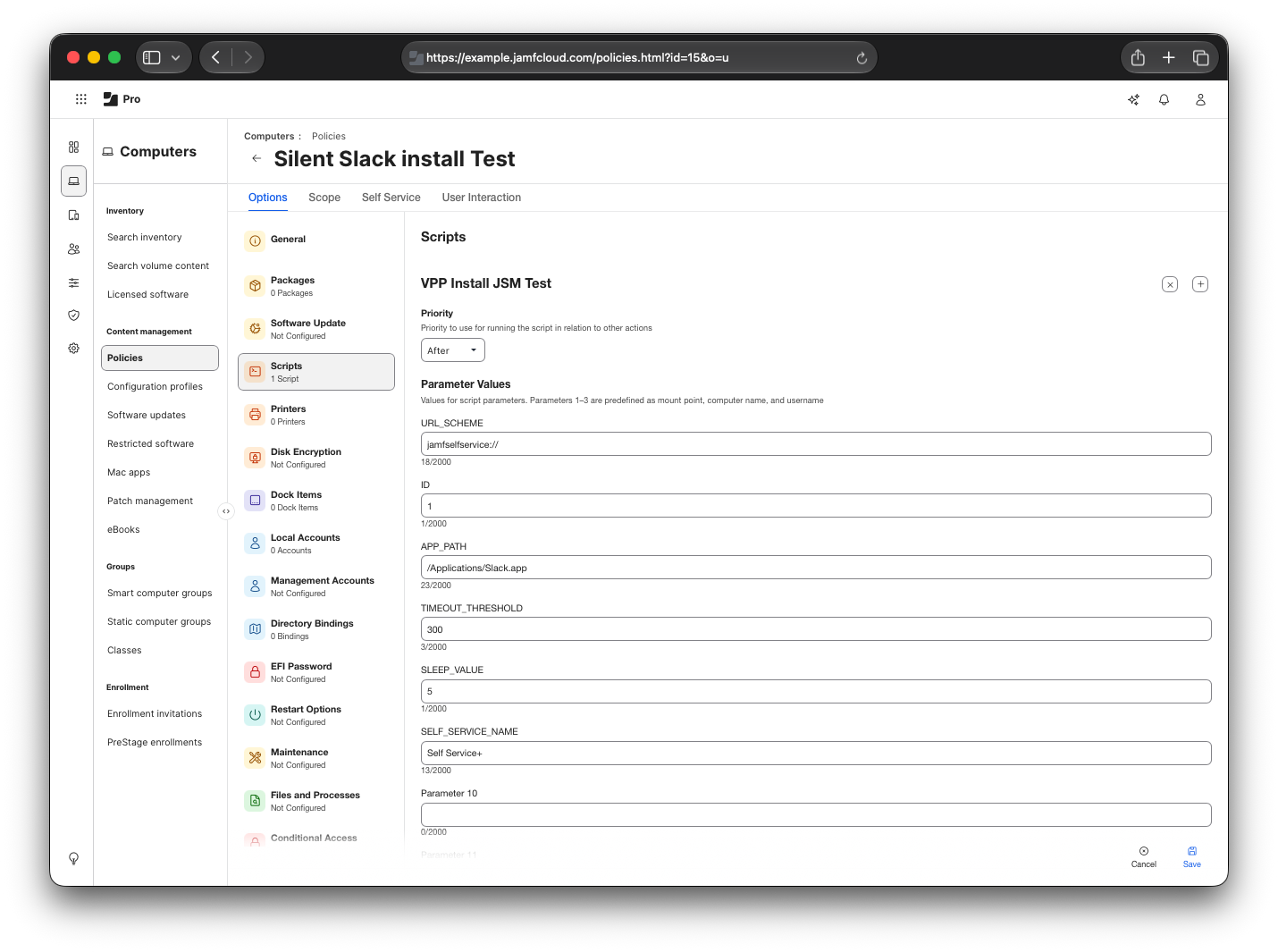
Task: Click the Computers breadcrumb link
Action: click(269, 137)
